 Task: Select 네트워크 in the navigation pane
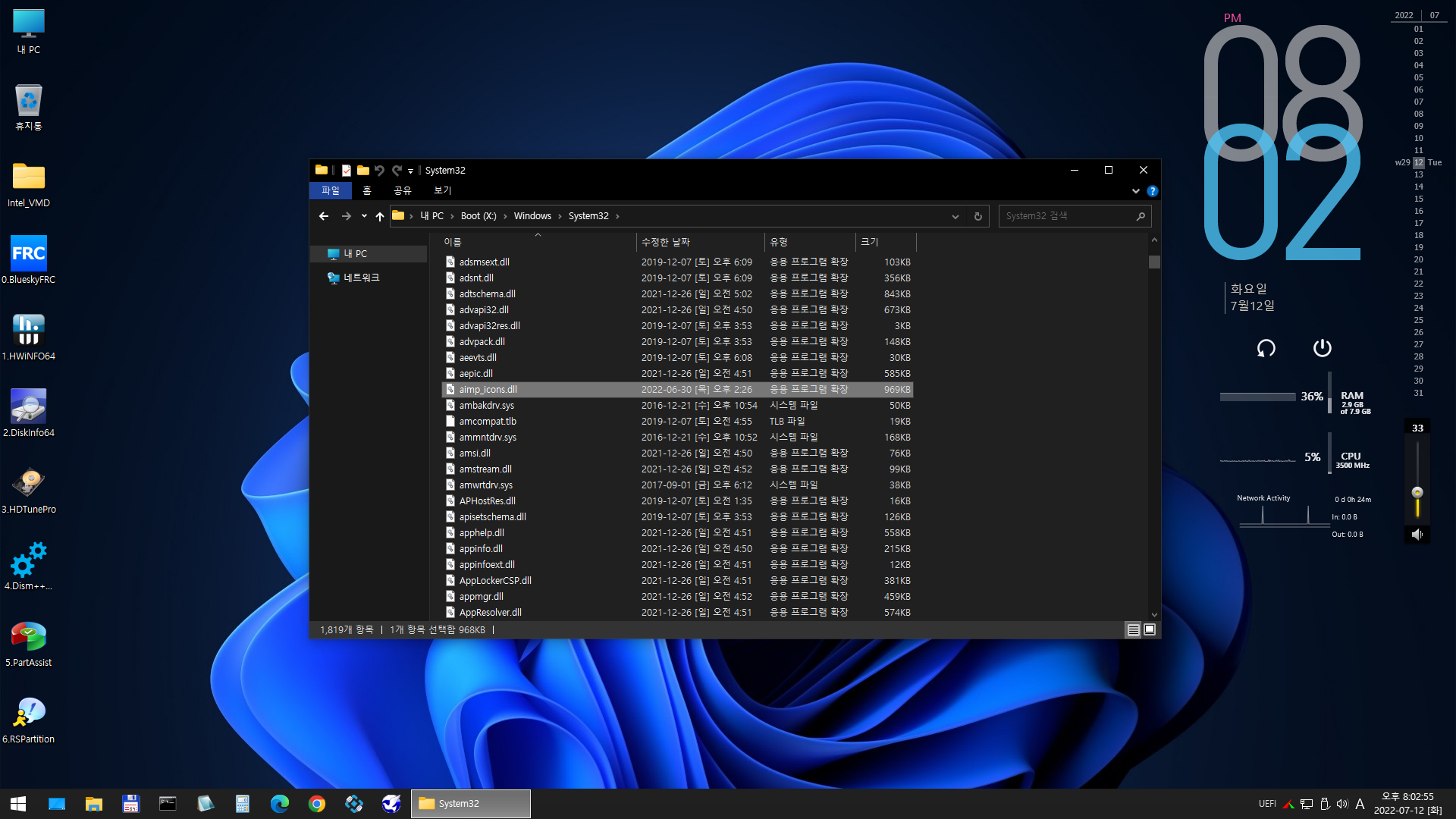361,278
